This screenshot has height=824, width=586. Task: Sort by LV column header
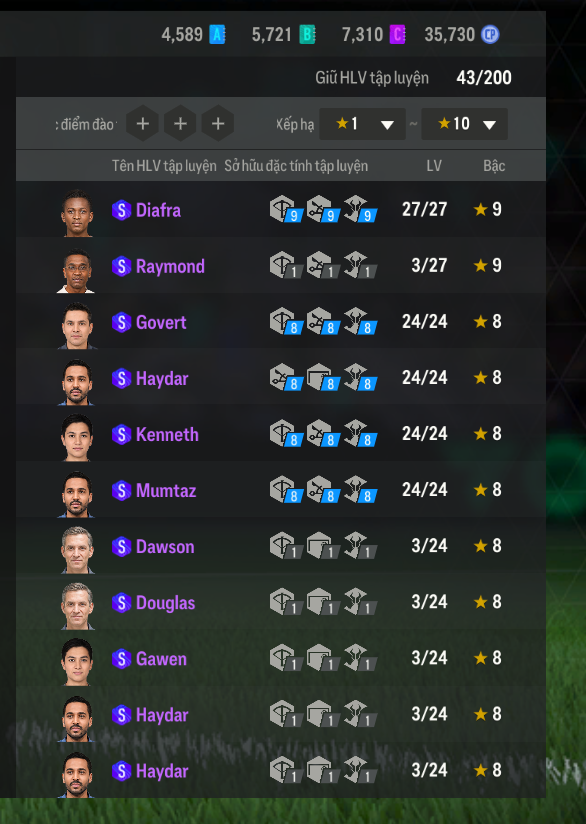click(x=434, y=166)
